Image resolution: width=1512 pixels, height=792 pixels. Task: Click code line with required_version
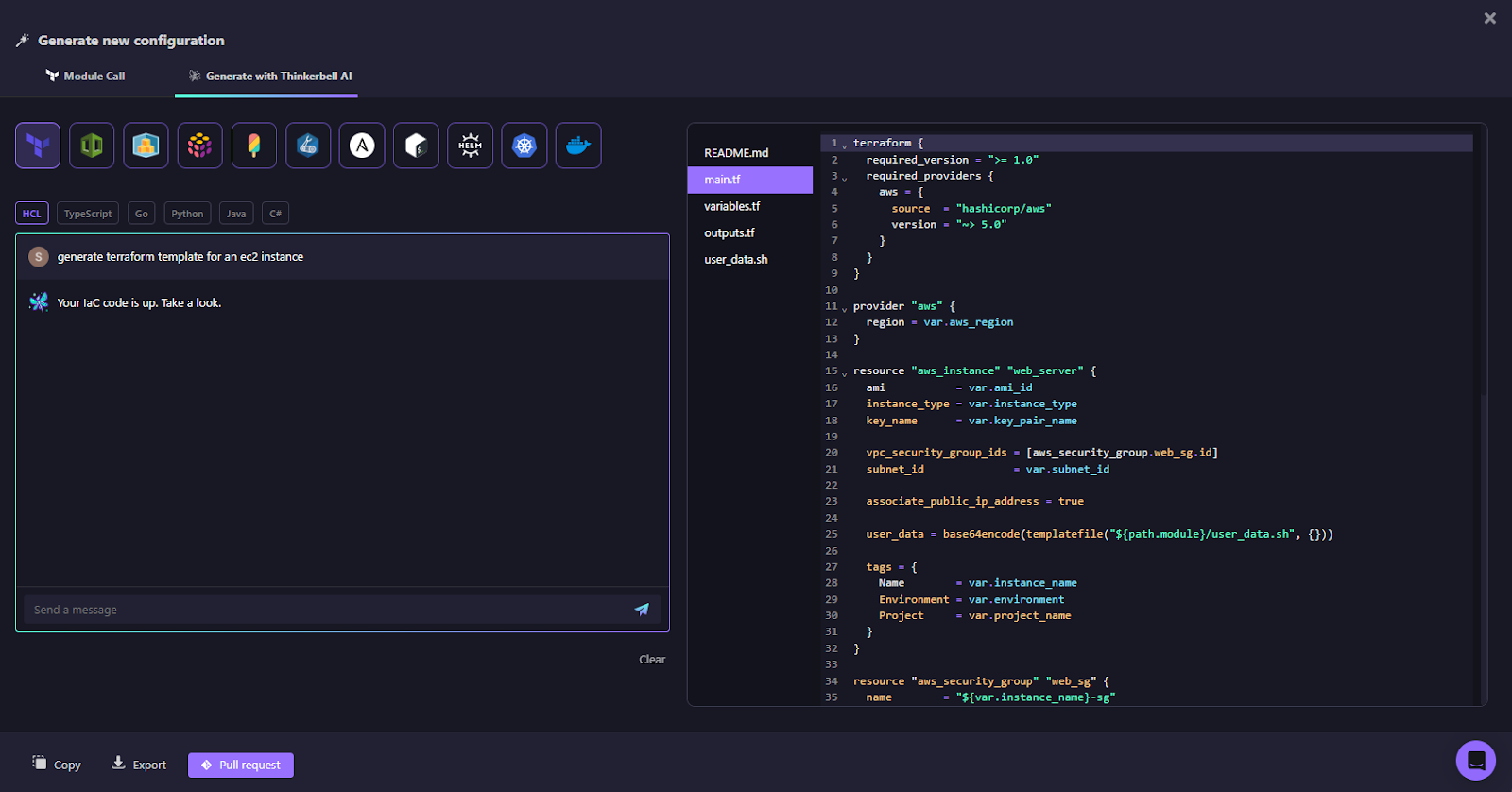tap(953, 160)
